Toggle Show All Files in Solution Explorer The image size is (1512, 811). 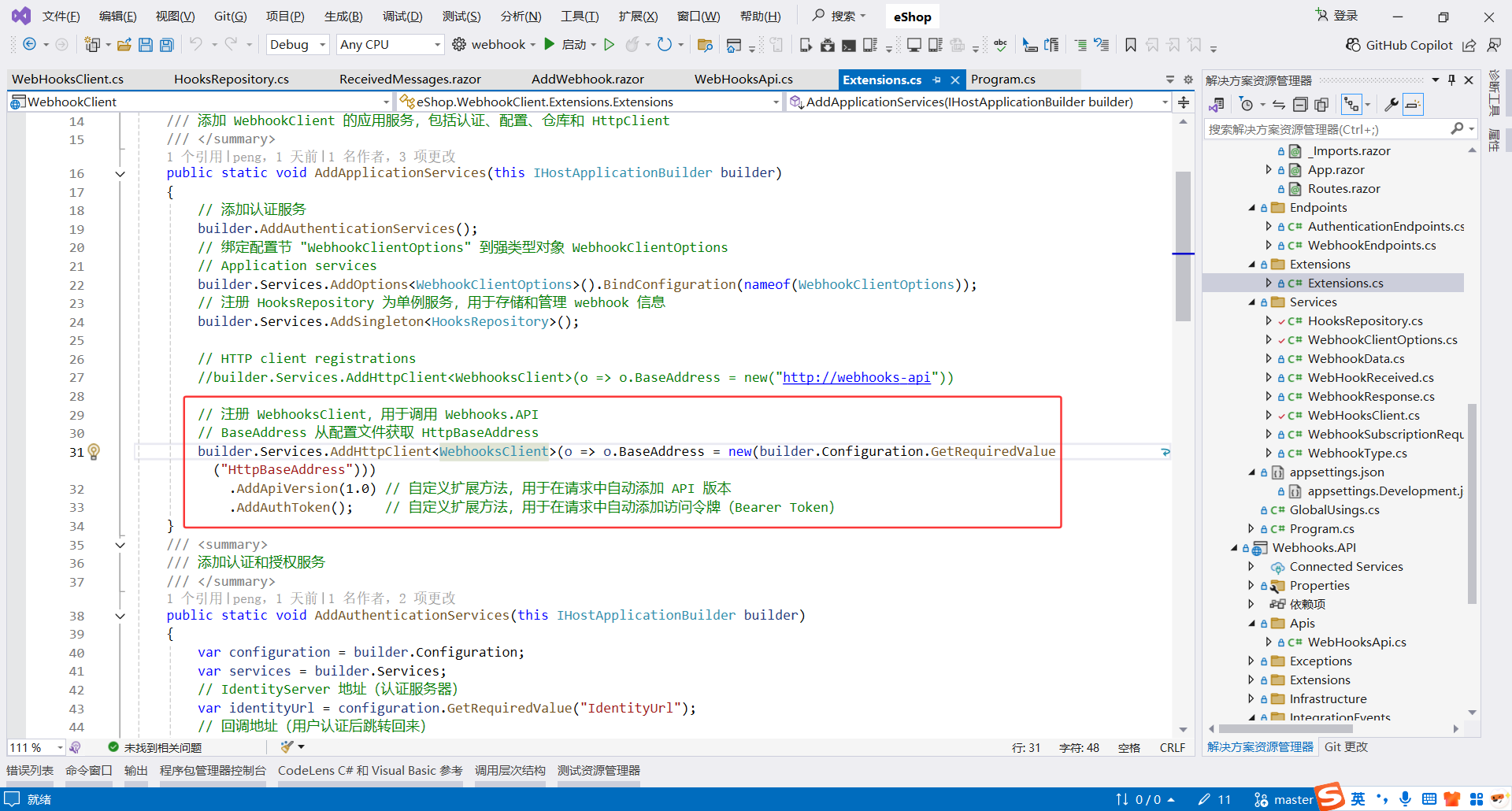(1322, 105)
